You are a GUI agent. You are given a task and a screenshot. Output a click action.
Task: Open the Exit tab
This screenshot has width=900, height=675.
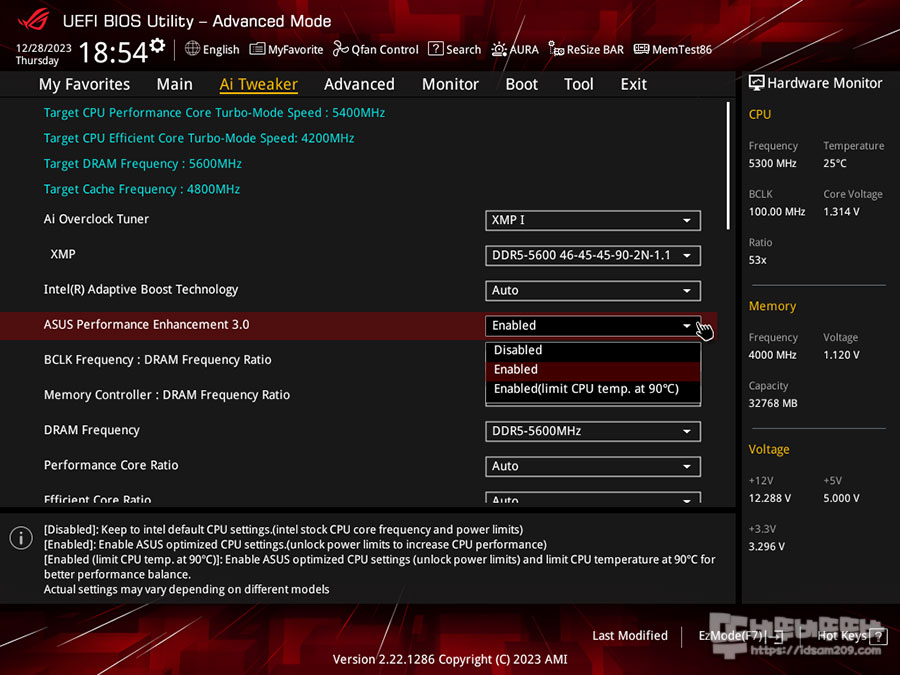(x=634, y=84)
